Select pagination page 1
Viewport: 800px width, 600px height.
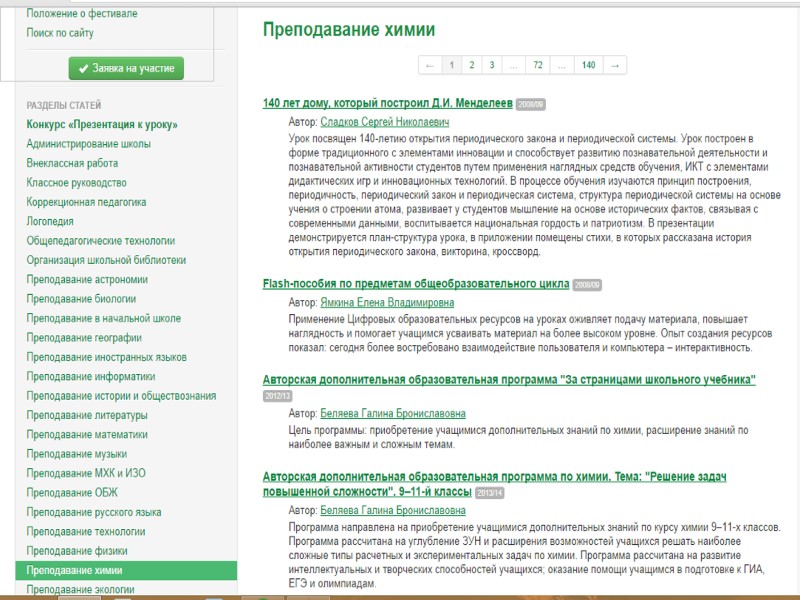point(452,65)
